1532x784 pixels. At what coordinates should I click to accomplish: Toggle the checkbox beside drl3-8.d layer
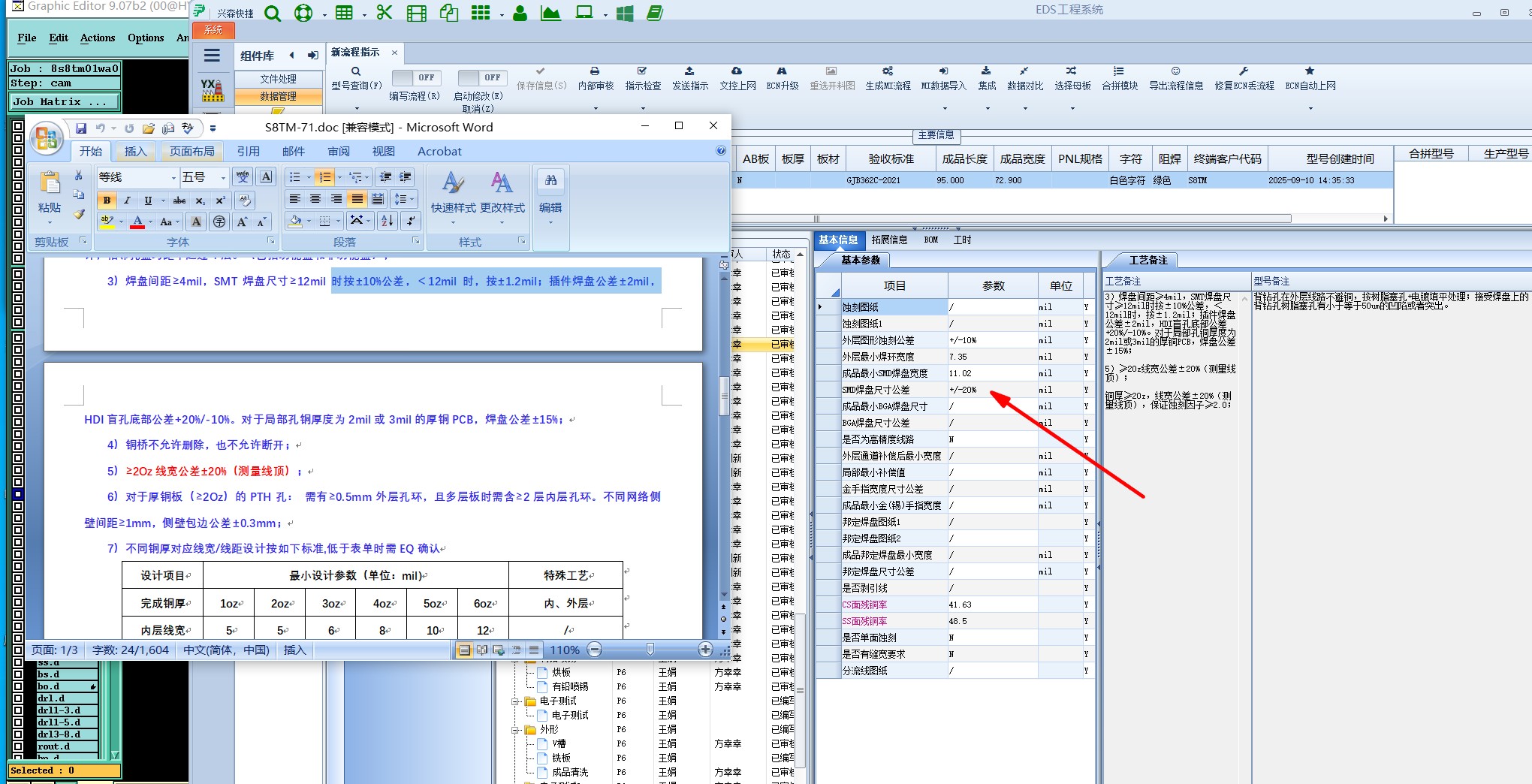pyautogui.click(x=19, y=734)
